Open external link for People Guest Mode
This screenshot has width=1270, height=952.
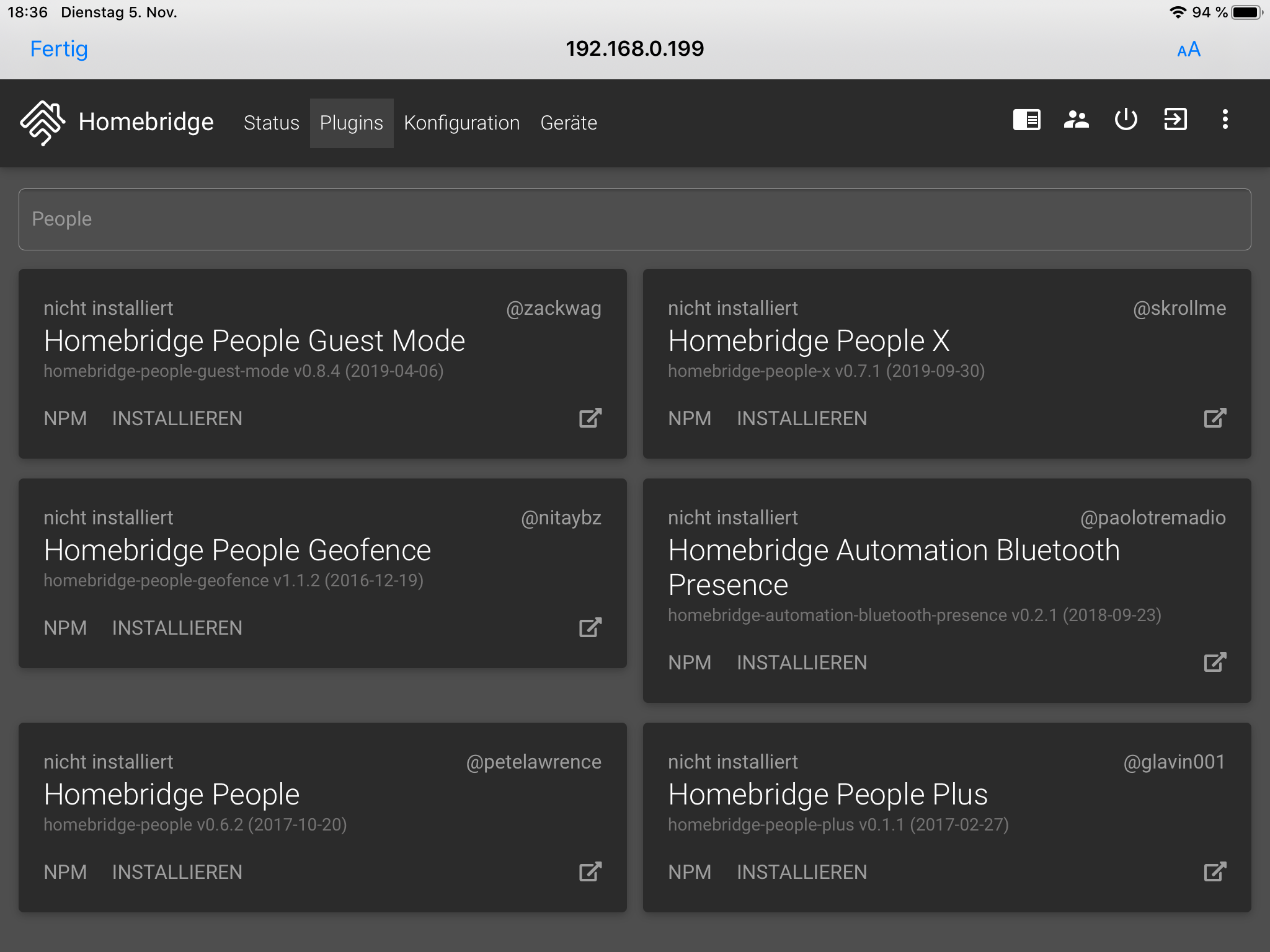click(x=590, y=418)
